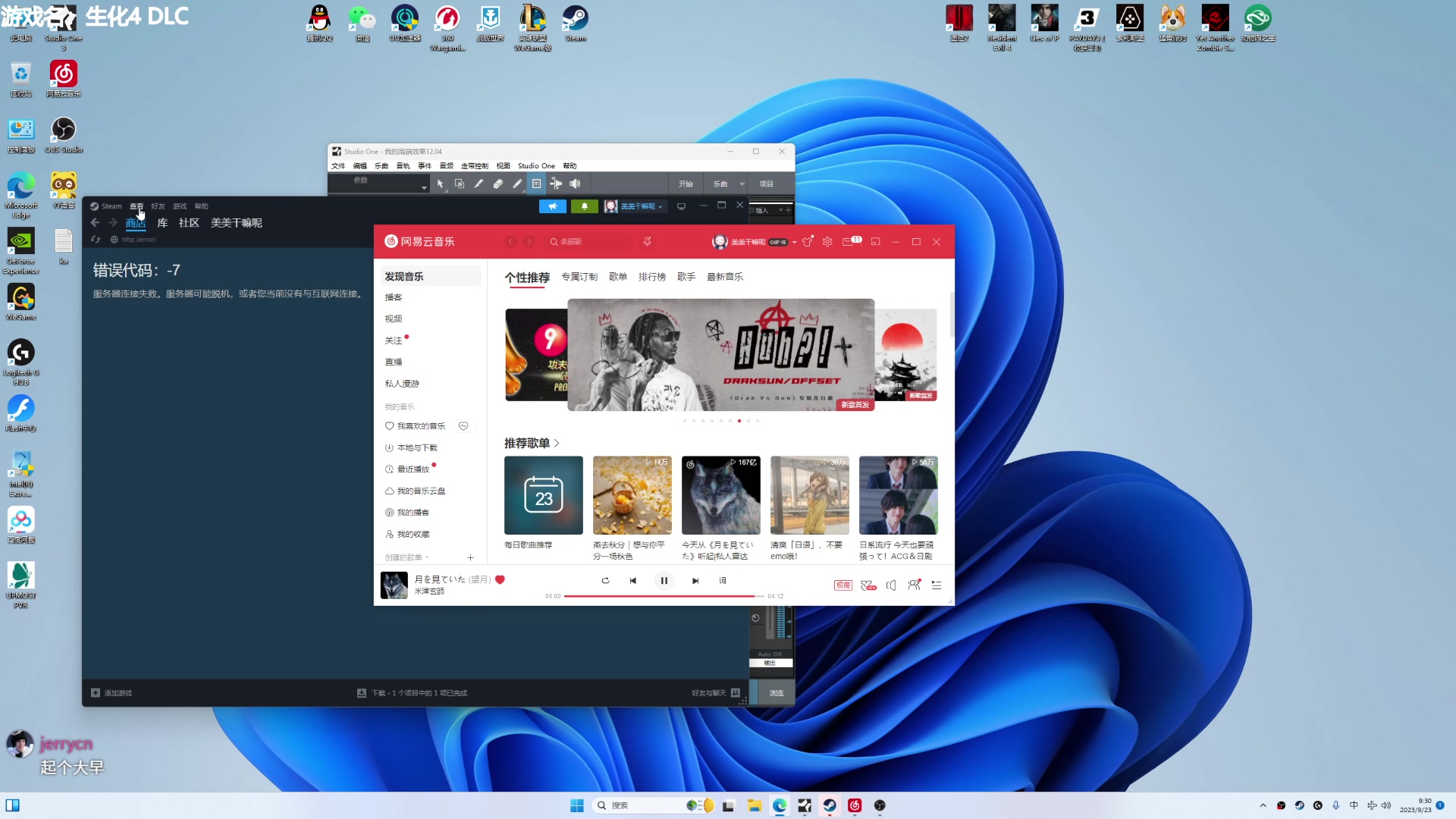Switch NetEase Music to mini mode
1456x819 pixels.
pos(875,242)
